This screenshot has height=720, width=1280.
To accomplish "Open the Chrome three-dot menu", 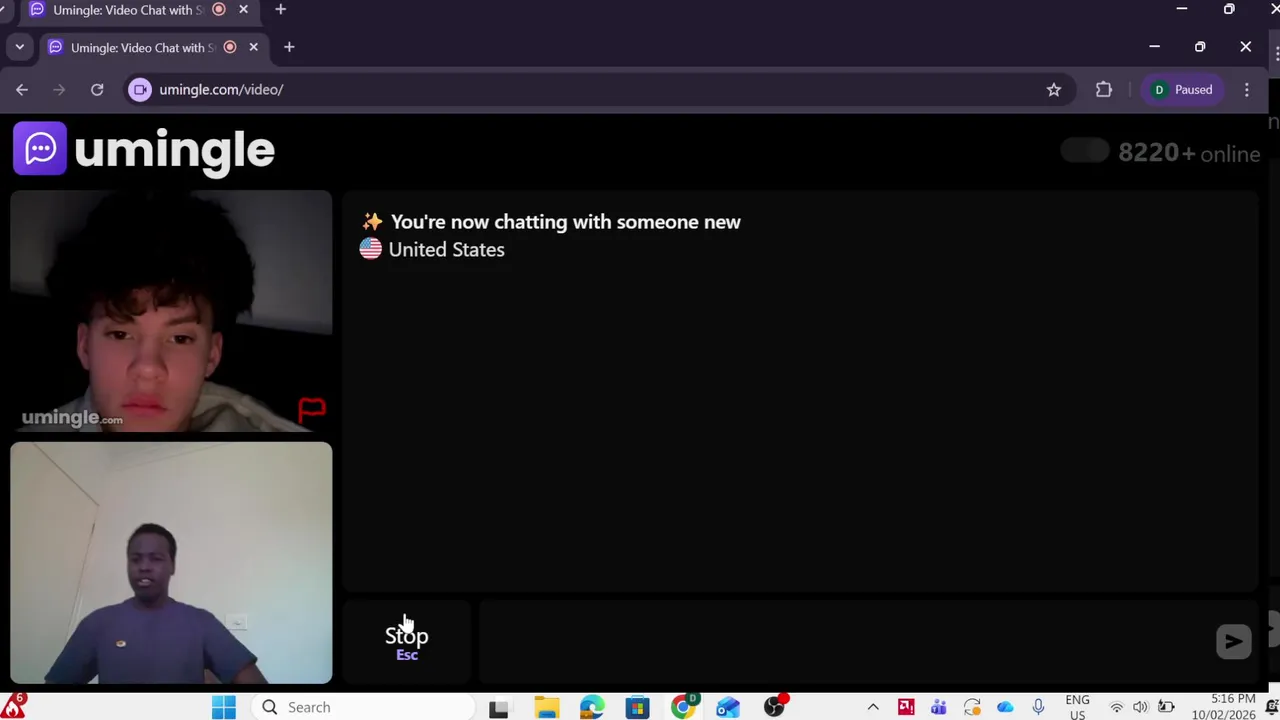I will 1247,89.
